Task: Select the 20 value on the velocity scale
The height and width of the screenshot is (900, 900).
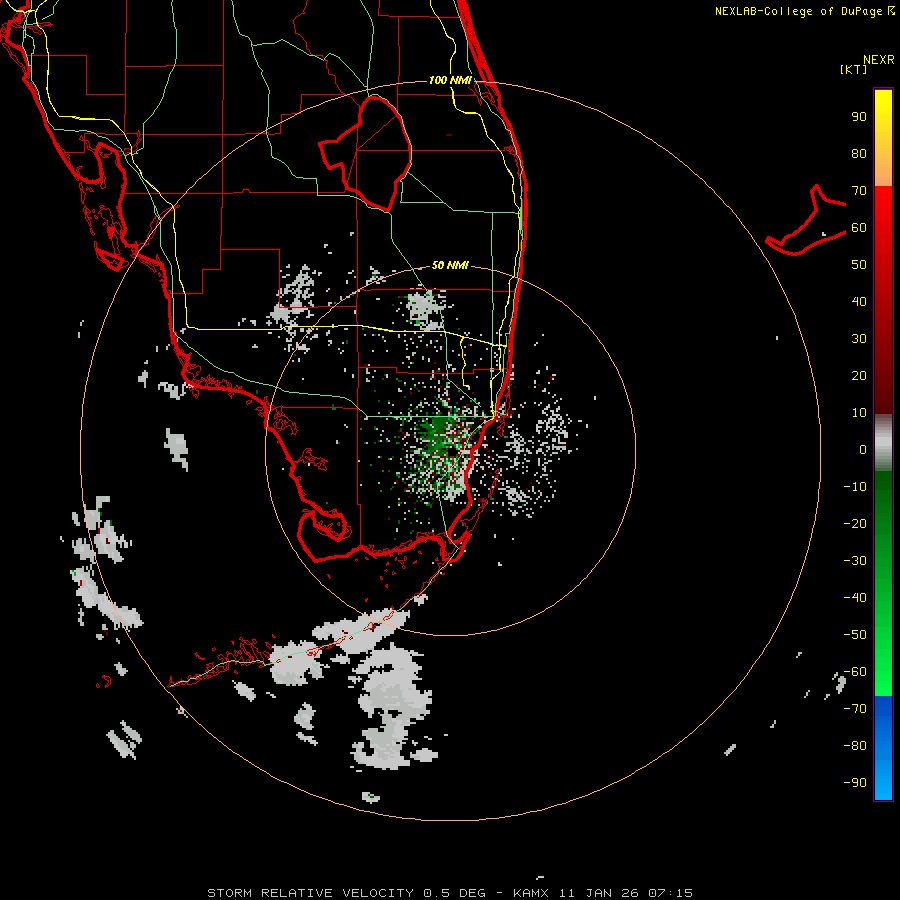Action: click(x=859, y=375)
